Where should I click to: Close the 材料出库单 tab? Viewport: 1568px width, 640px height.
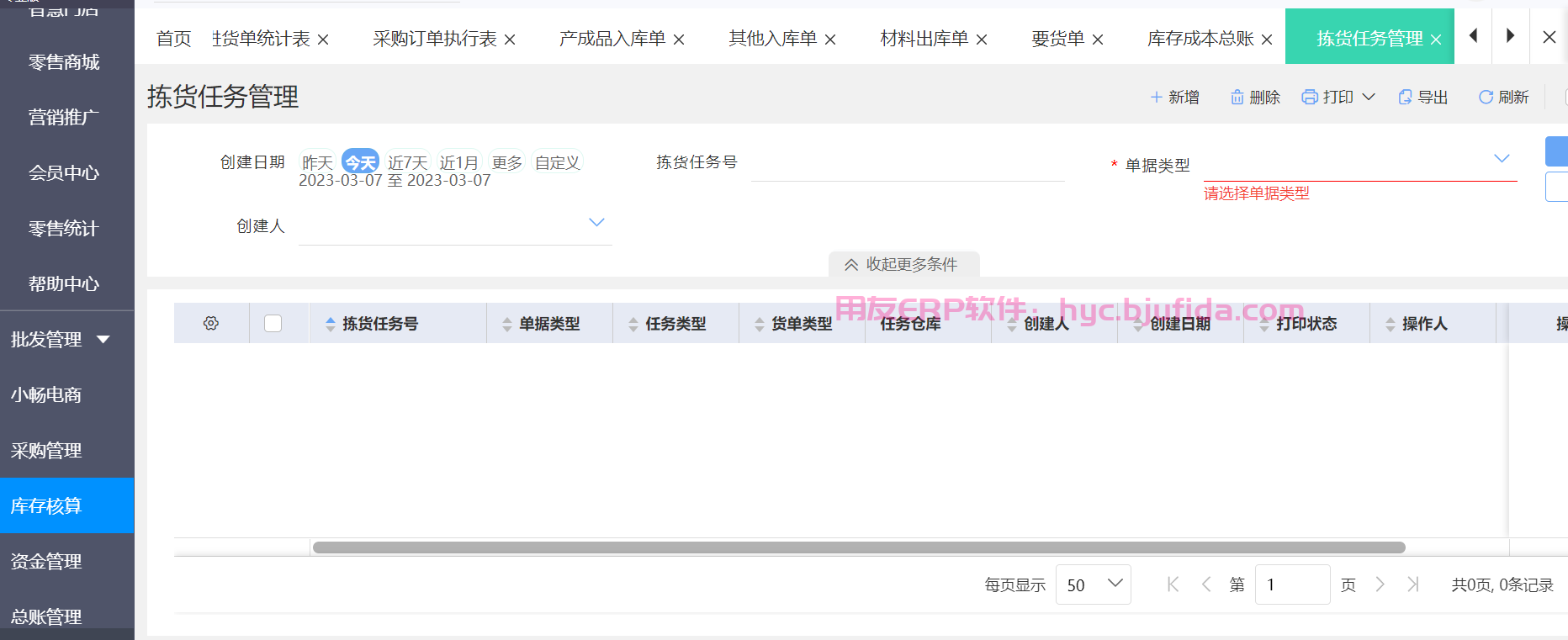tap(982, 40)
